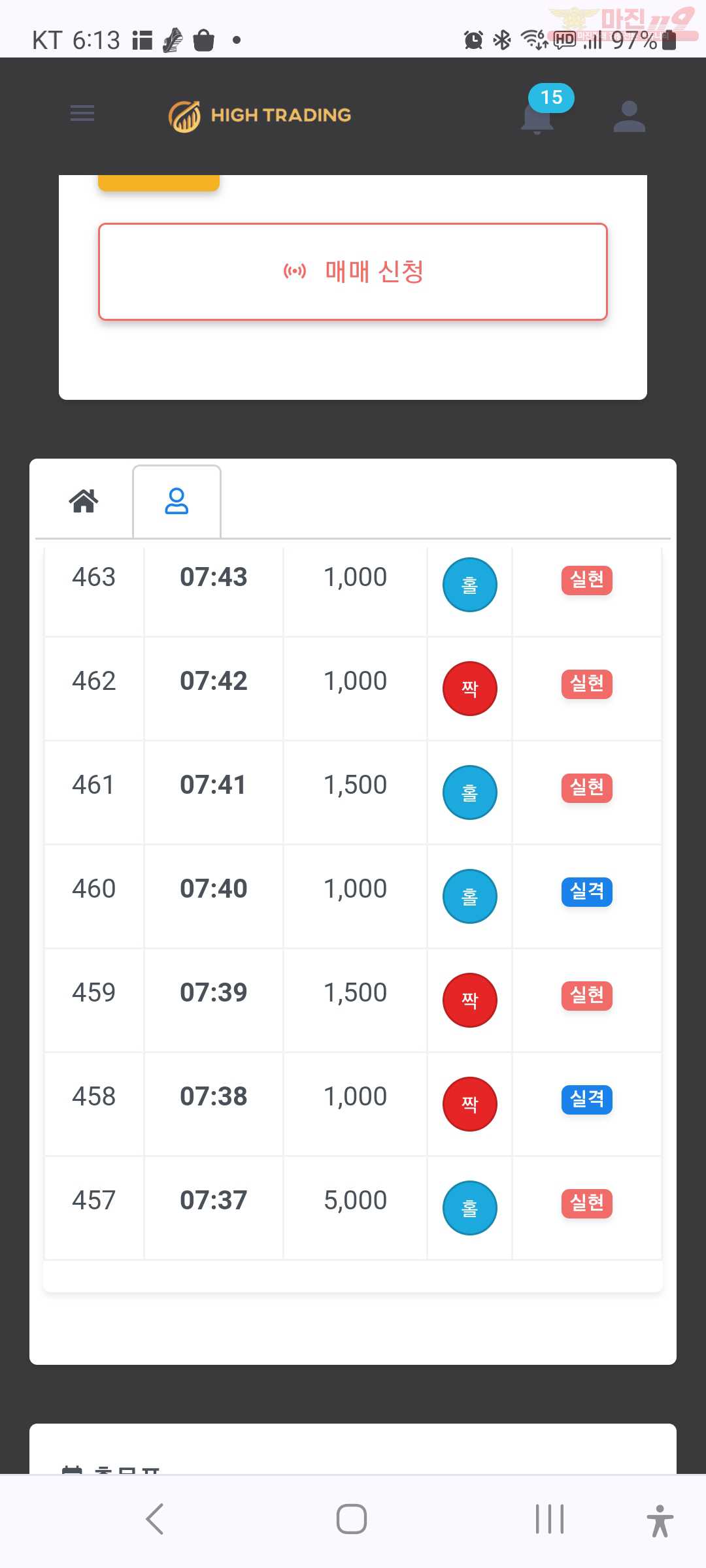
Task: Tap blue 홀 circle in row 463
Action: (470, 585)
